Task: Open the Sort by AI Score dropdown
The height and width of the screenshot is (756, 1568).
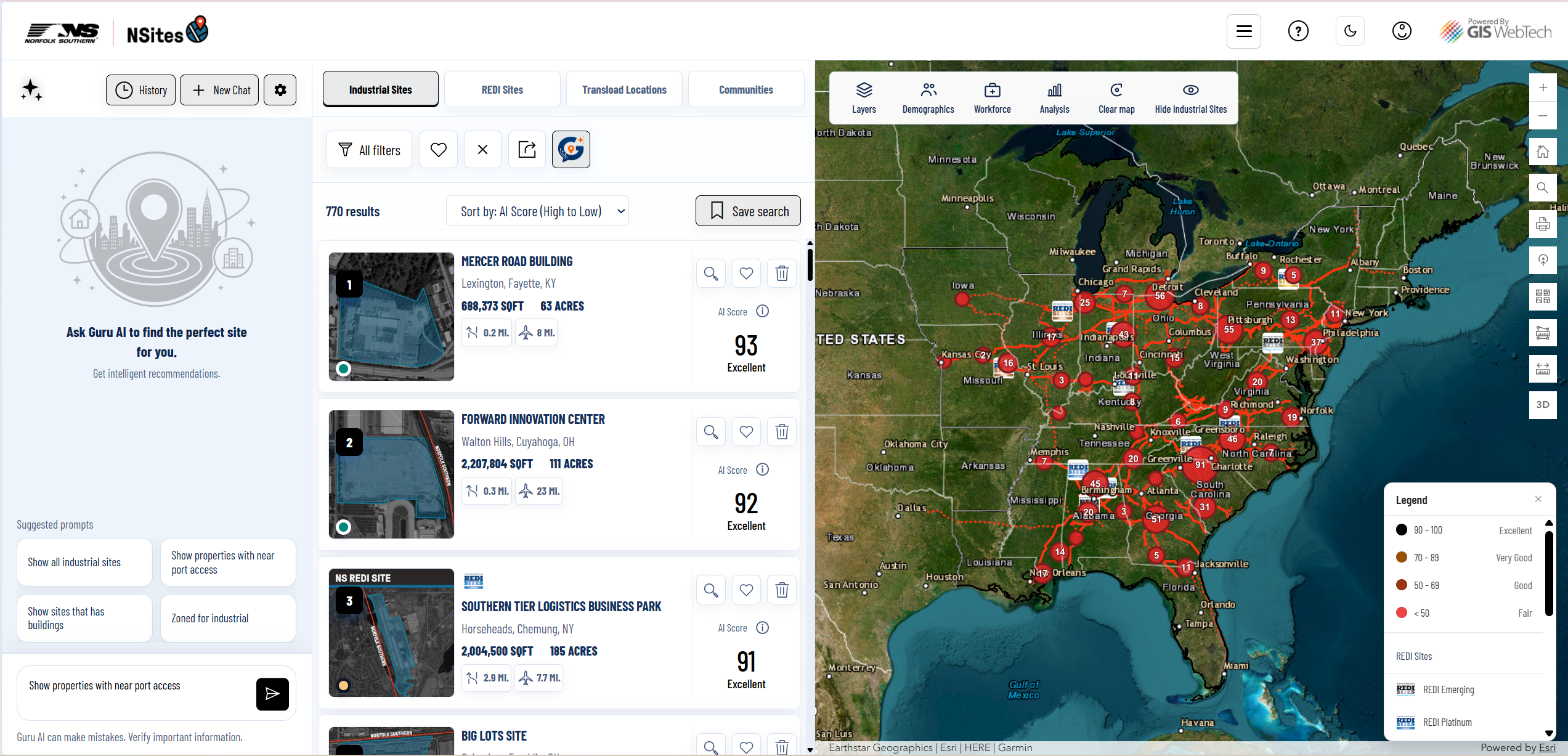Action: pyautogui.click(x=537, y=211)
